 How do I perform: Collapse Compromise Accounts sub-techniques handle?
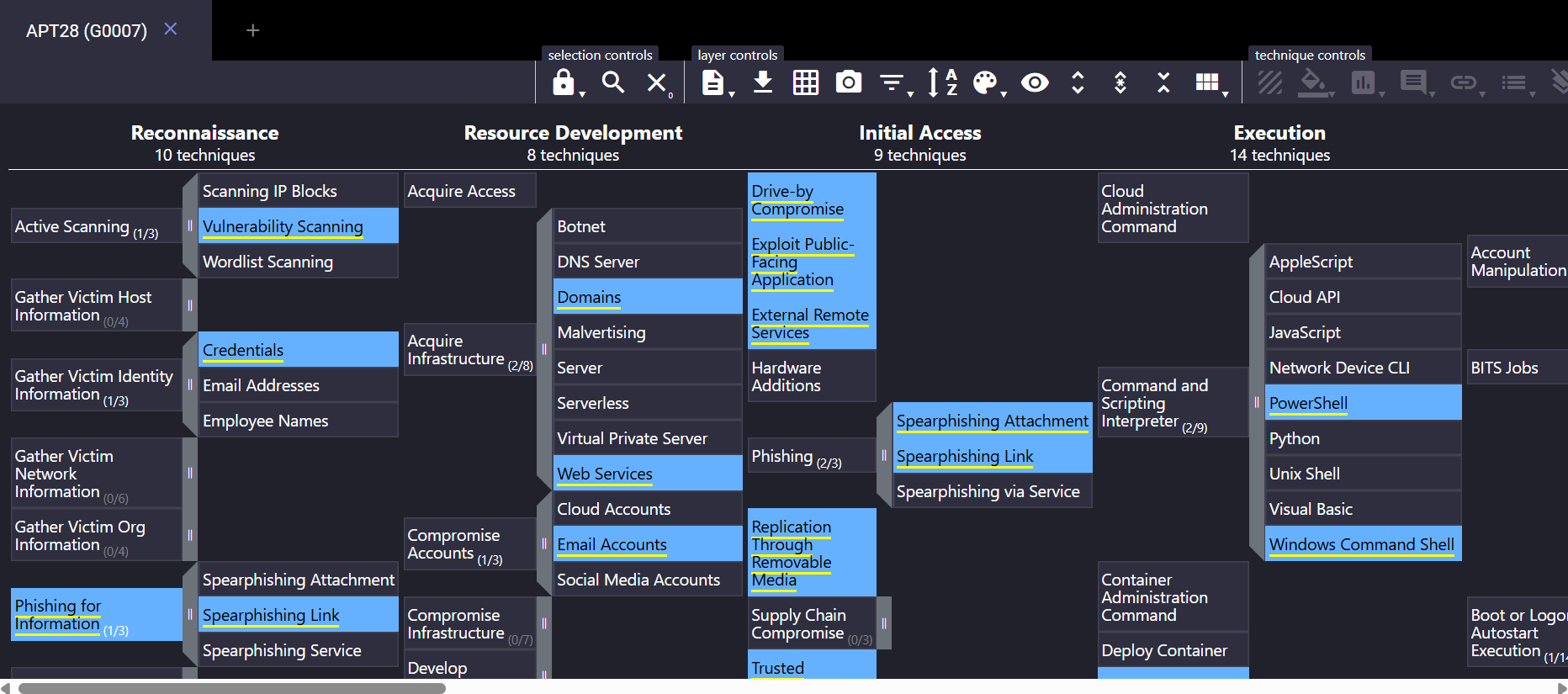click(x=544, y=543)
